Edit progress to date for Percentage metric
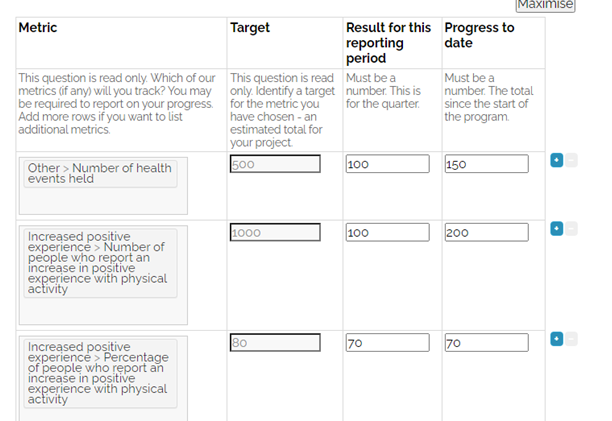 [x=485, y=343]
